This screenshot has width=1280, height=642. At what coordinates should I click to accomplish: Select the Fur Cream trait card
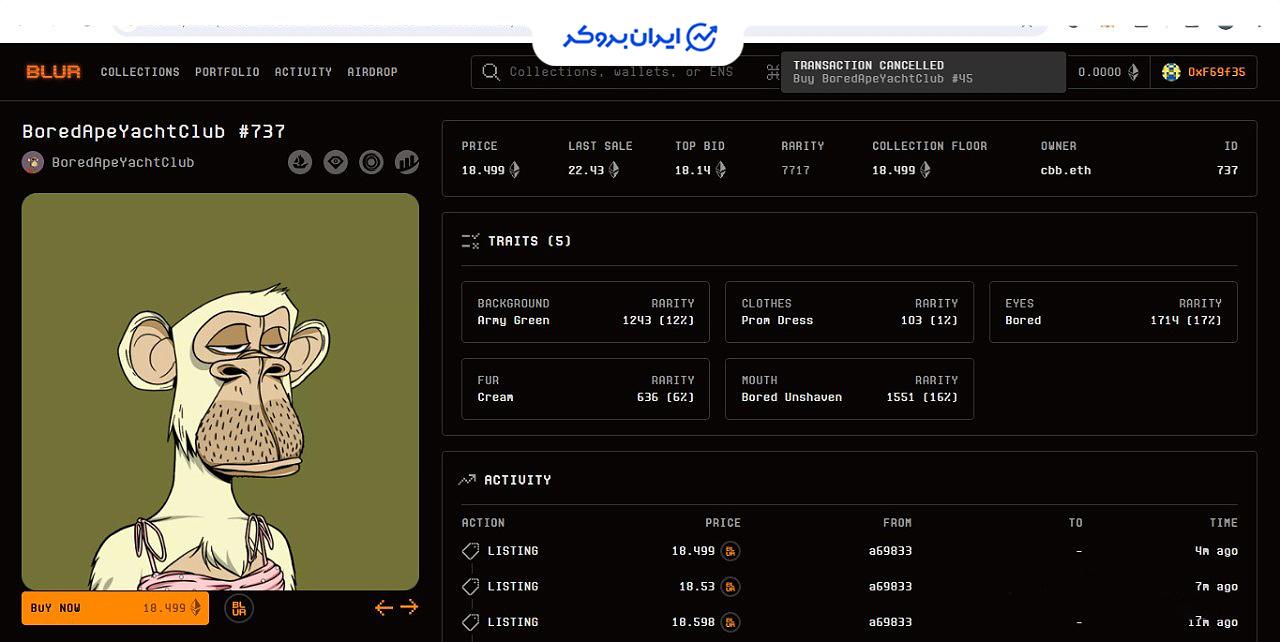tap(585, 389)
